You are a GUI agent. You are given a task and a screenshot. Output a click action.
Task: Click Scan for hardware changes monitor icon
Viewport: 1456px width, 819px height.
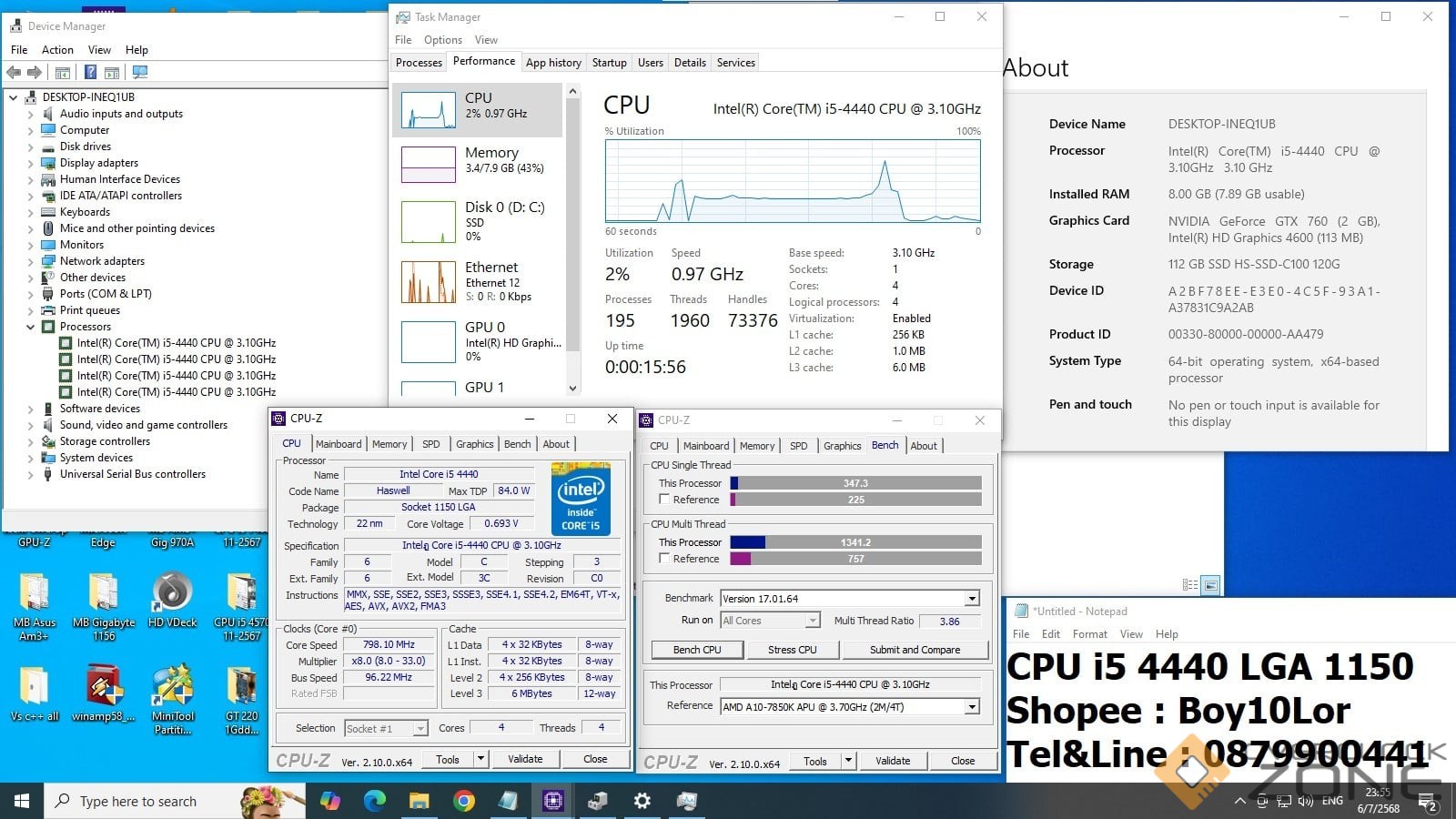click(x=140, y=72)
